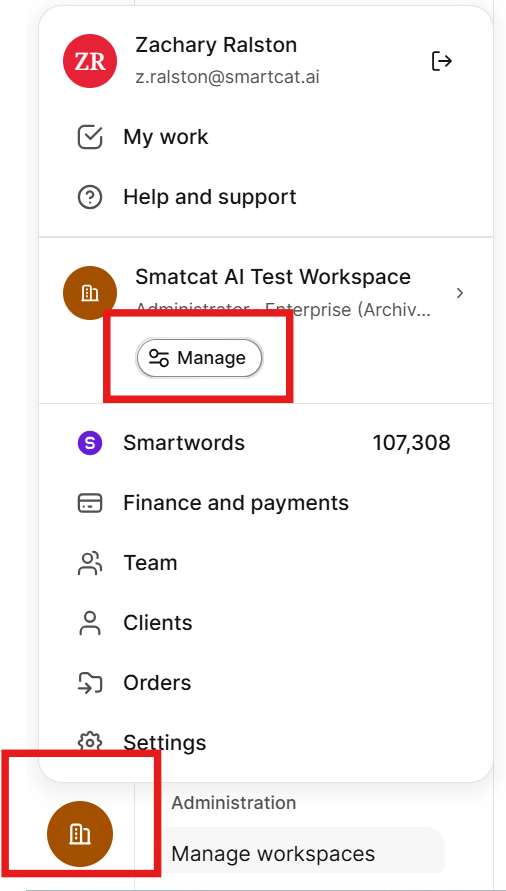The width and height of the screenshot is (506, 891).
Task: Click the purple Smartwords S icon
Action: click(90, 443)
